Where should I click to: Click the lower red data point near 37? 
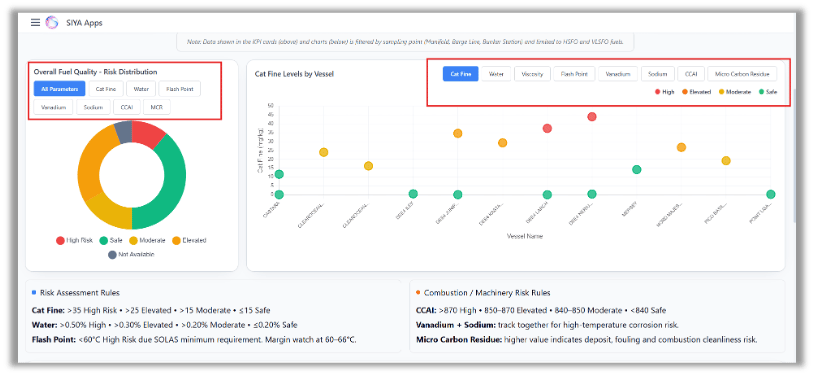[x=547, y=128]
